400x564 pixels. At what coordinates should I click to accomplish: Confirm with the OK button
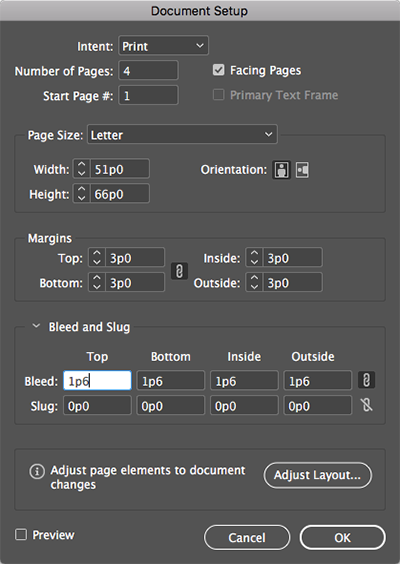tap(342, 538)
